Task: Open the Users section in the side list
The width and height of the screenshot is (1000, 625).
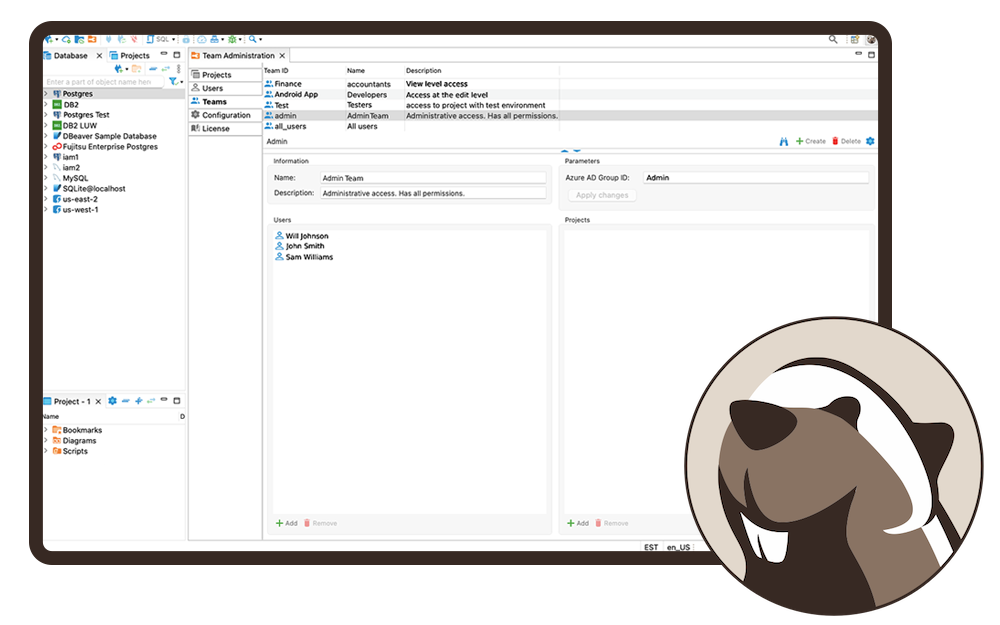Action: click(225, 88)
